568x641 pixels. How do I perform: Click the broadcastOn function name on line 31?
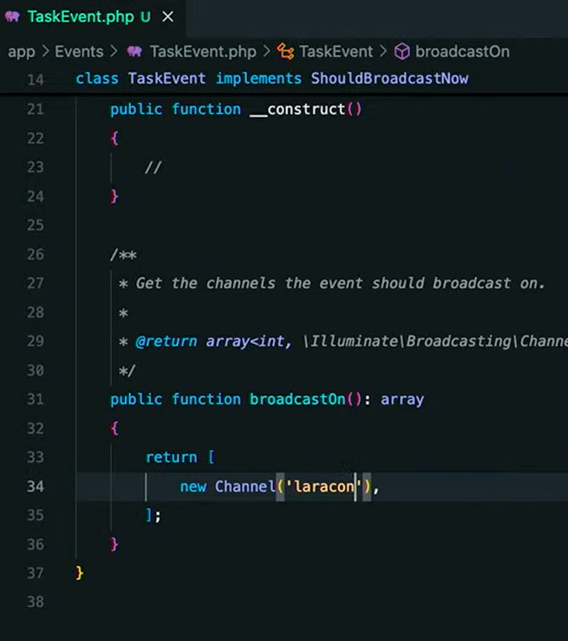[x=298, y=399]
